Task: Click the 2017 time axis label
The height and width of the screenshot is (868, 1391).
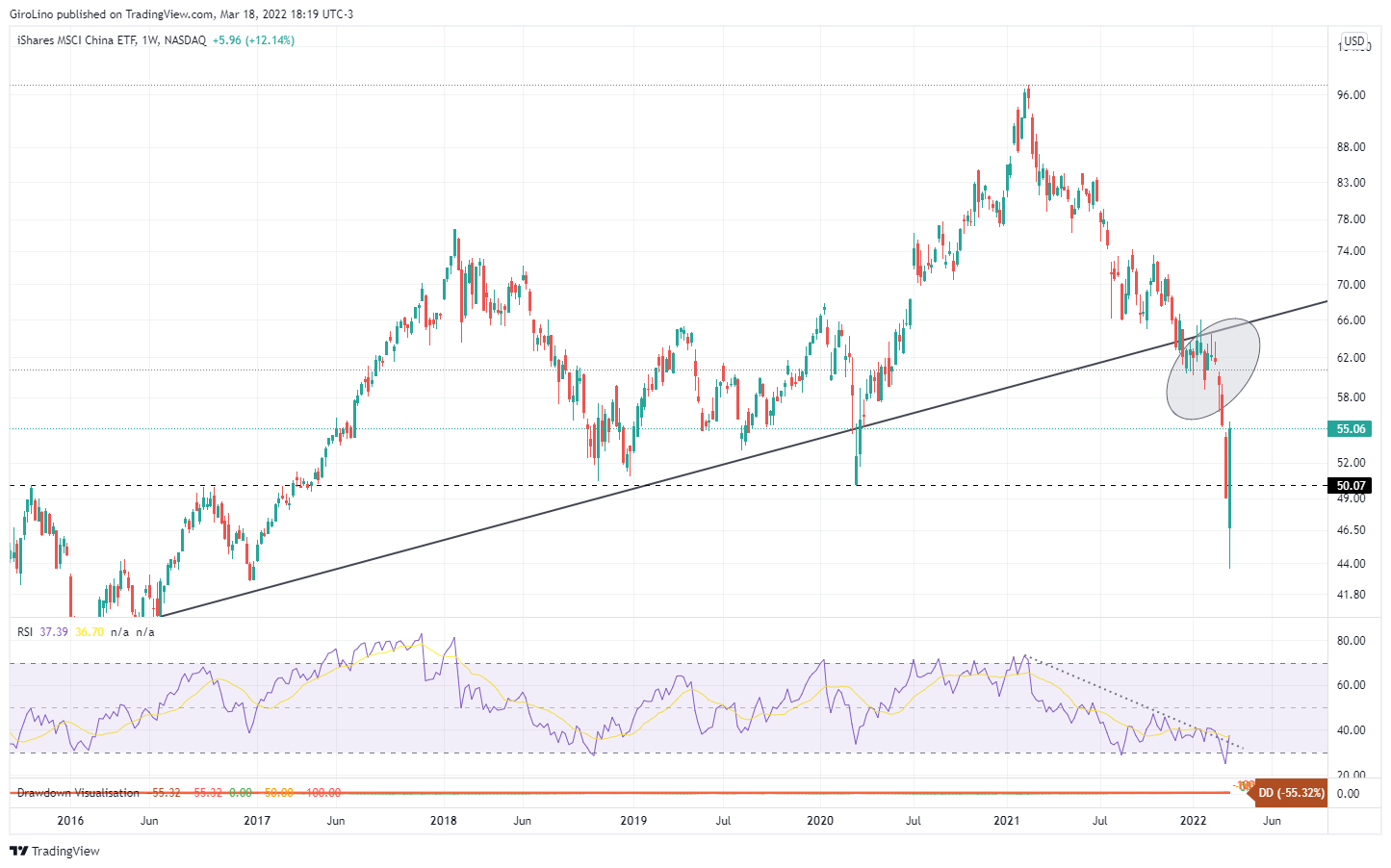Action: point(257,821)
